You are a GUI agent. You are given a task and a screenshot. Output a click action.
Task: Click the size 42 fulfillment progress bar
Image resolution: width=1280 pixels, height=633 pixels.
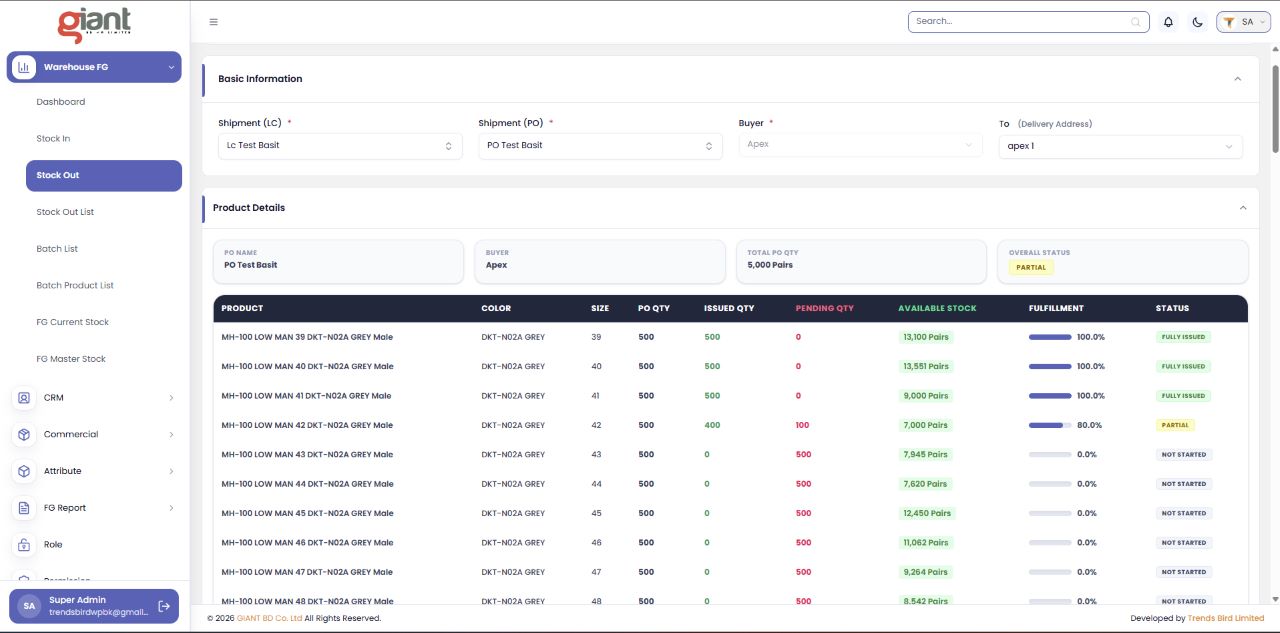(x=1050, y=425)
